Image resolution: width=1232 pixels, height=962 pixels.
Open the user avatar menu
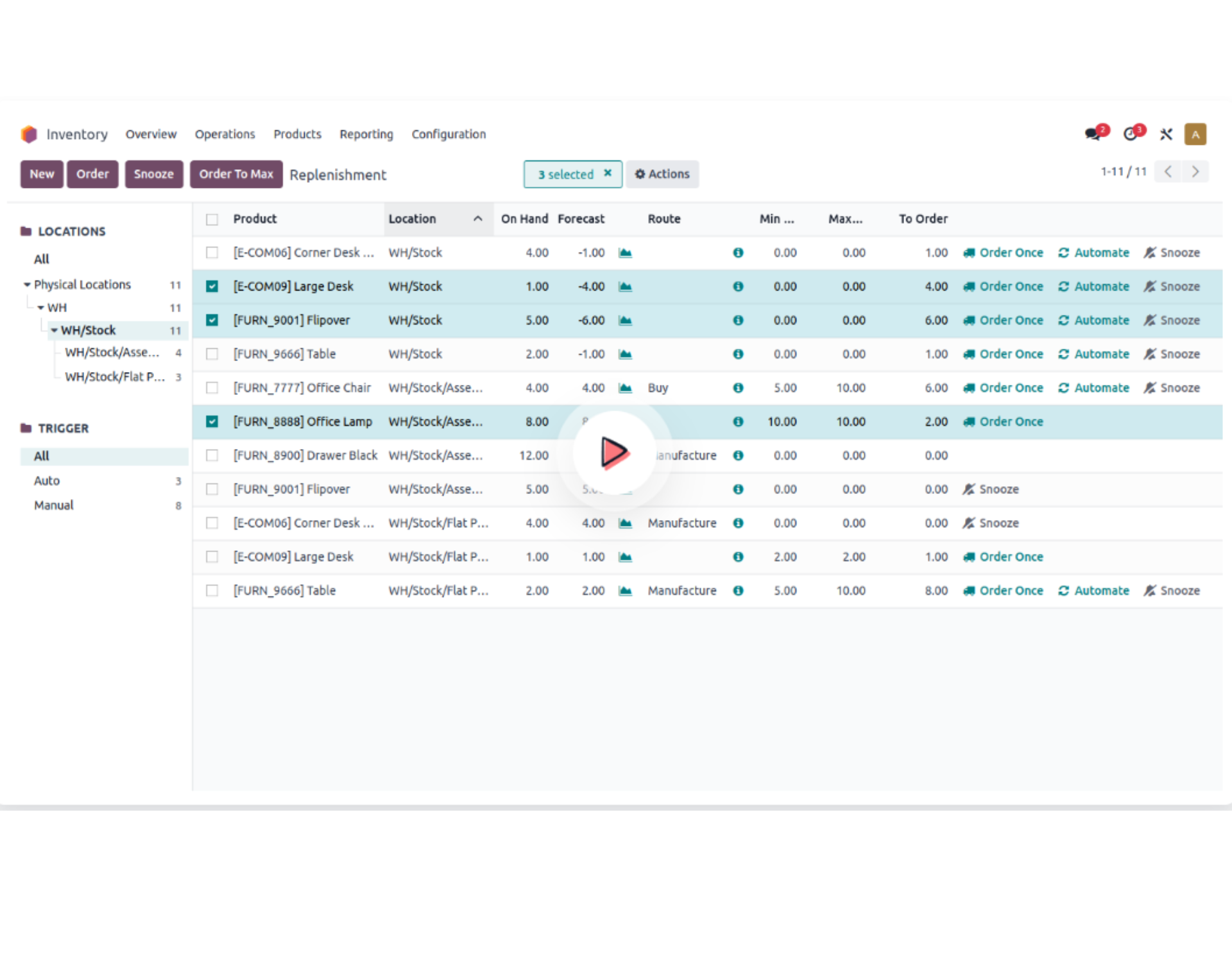click(x=1195, y=134)
